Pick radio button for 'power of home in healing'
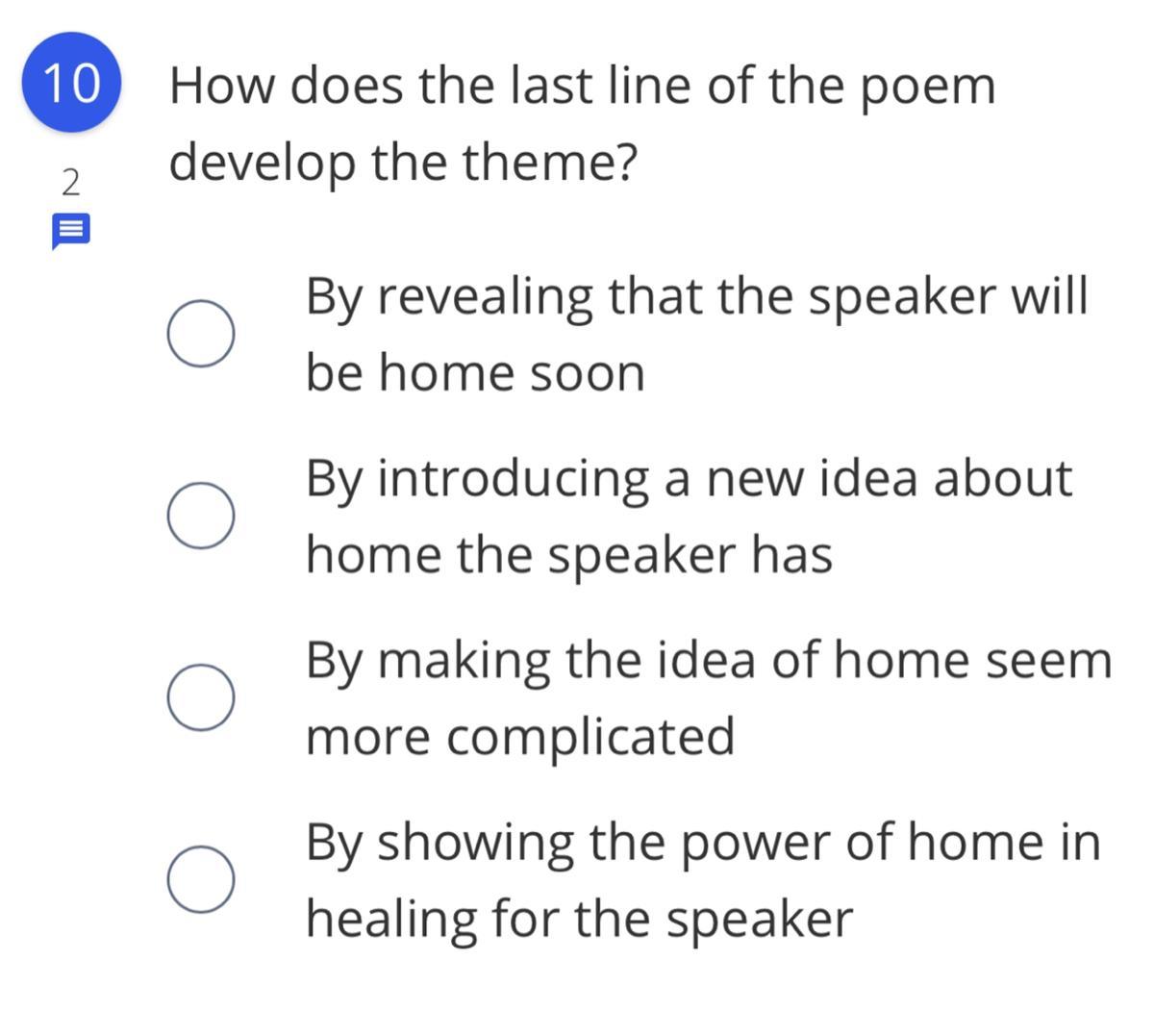 tap(200, 880)
